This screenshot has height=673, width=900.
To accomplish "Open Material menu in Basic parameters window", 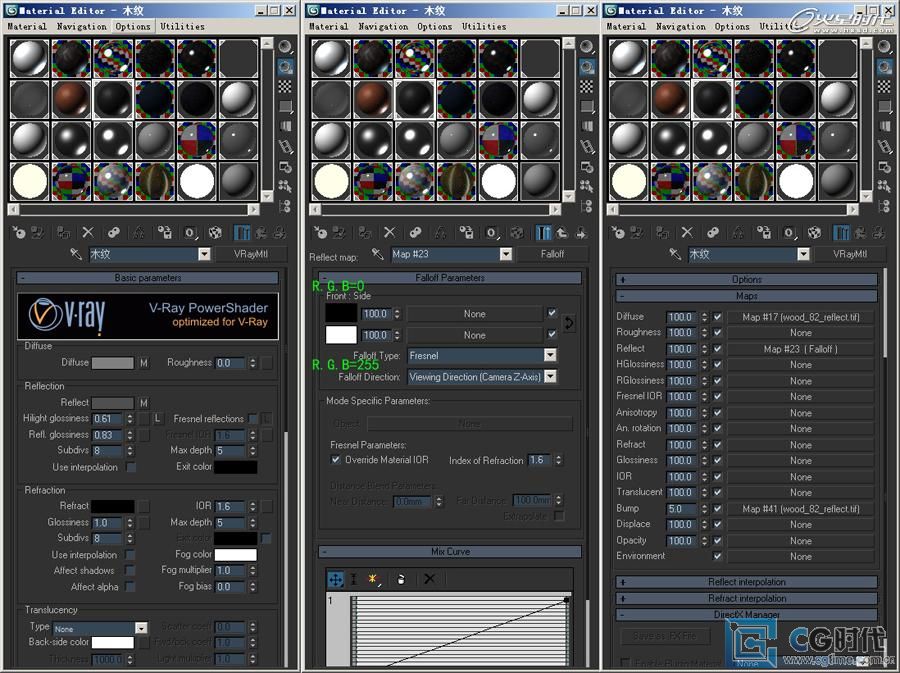I will pyautogui.click(x=27, y=26).
